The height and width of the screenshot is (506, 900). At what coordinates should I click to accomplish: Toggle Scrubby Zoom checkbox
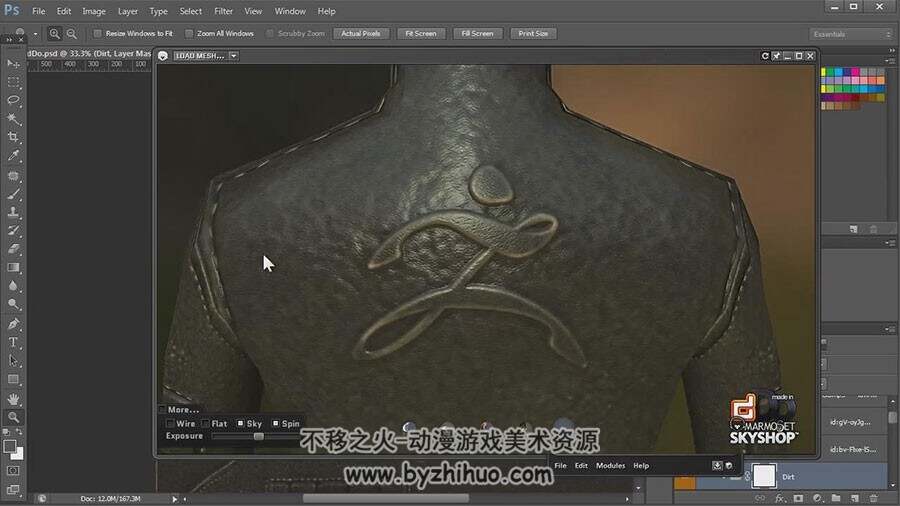[x=270, y=34]
